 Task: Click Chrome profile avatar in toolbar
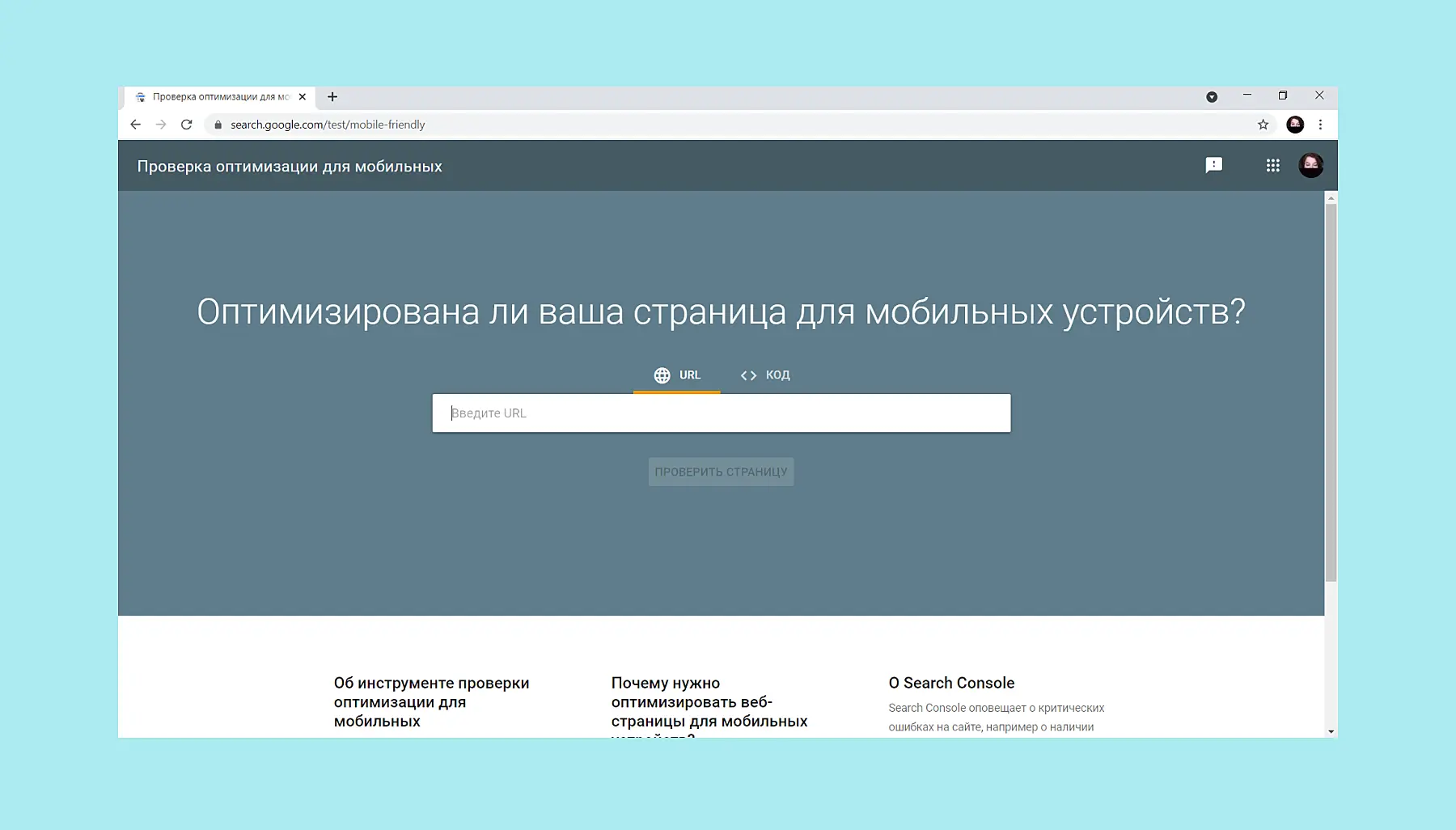pyautogui.click(x=1295, y=125)
